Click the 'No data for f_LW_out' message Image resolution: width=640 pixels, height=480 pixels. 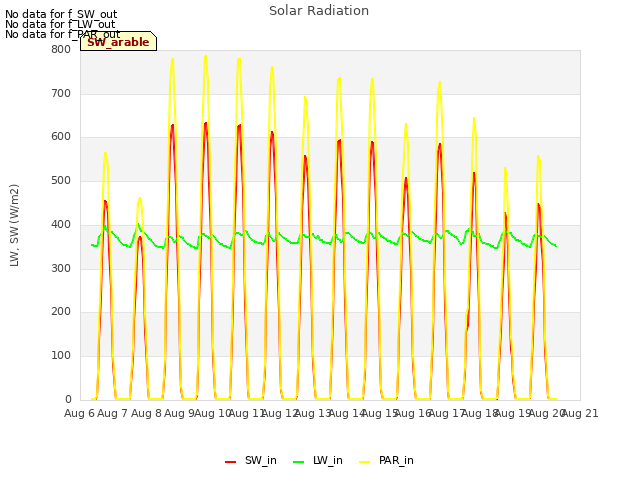[60, 24]
